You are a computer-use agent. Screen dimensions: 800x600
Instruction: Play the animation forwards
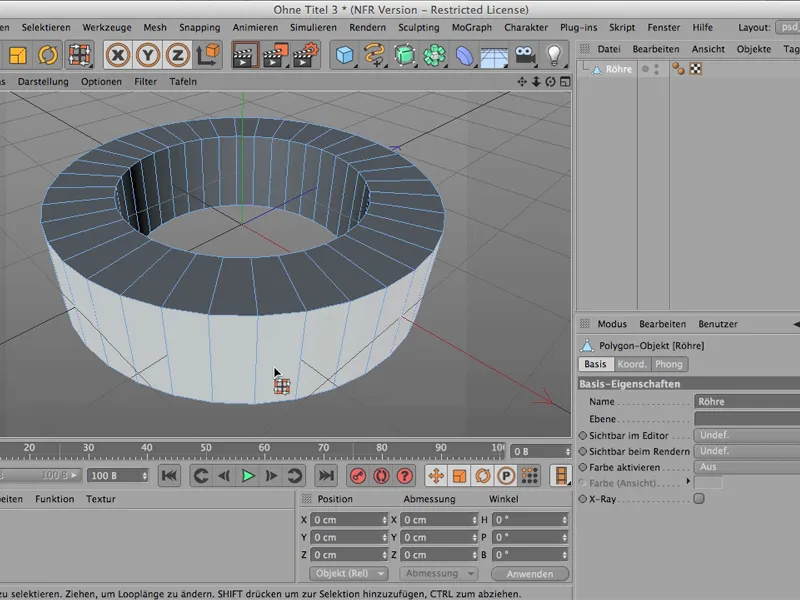point(248,476)
